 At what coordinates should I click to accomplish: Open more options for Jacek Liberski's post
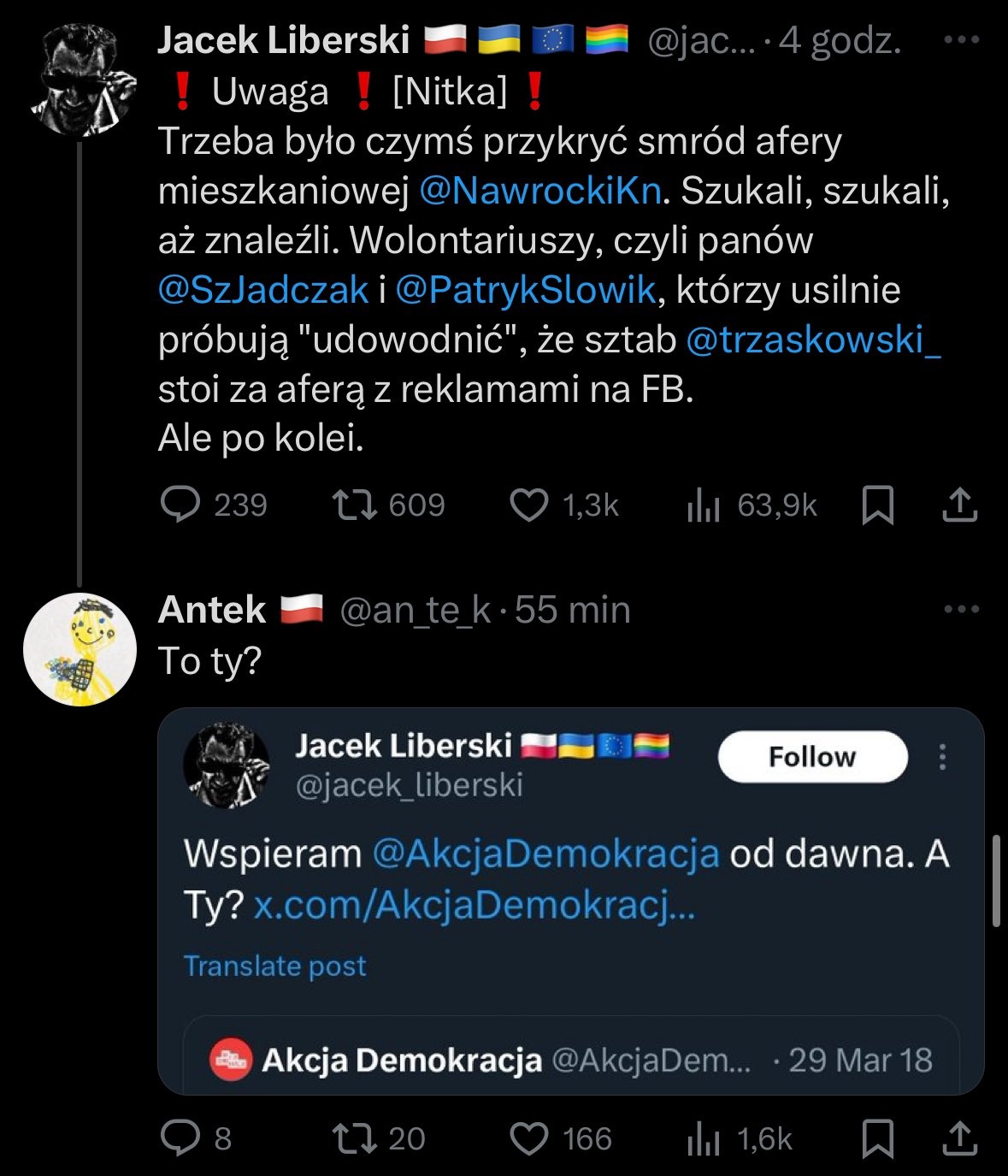[962, 39]
